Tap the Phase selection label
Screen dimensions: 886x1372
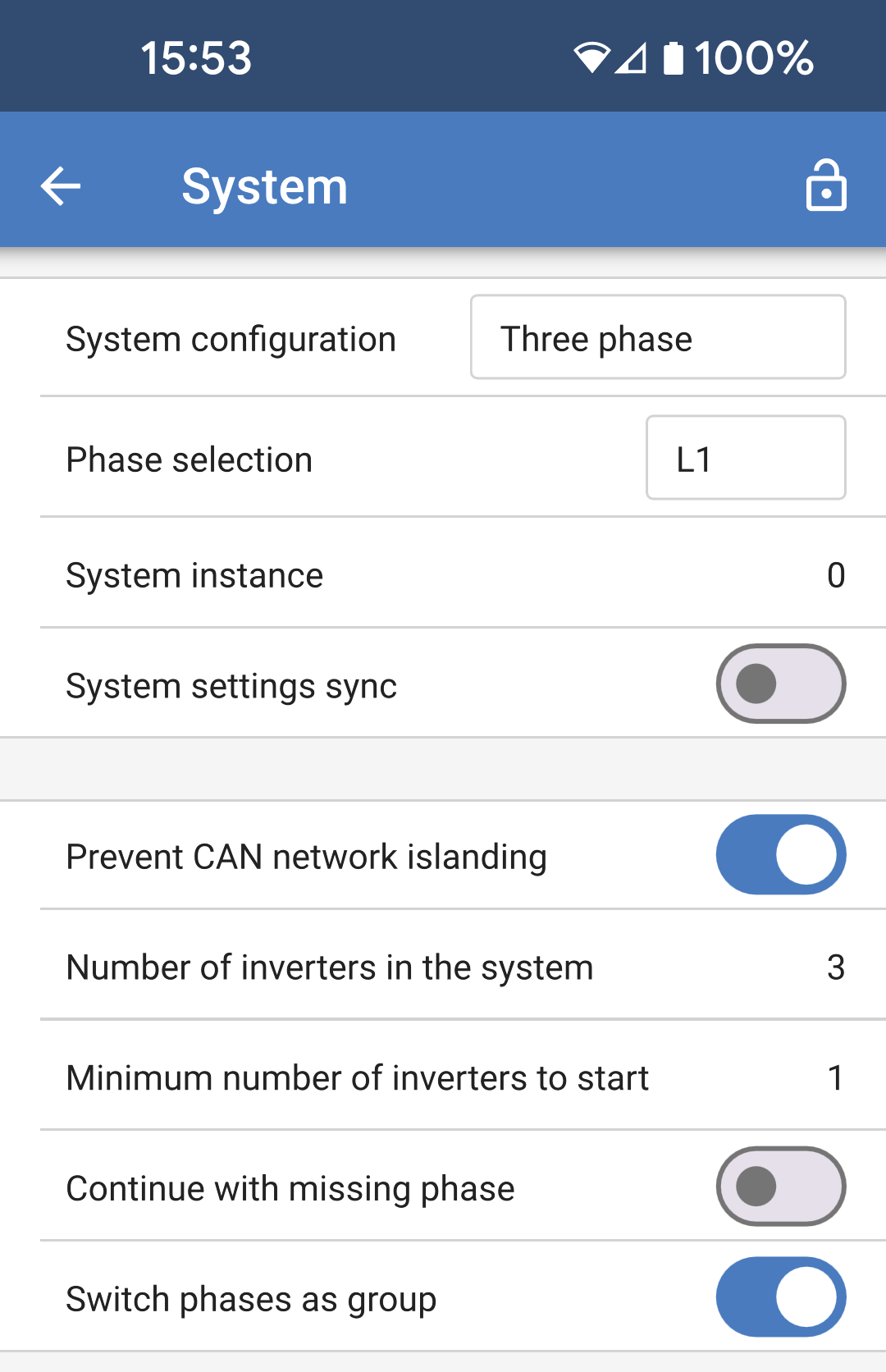189,460
